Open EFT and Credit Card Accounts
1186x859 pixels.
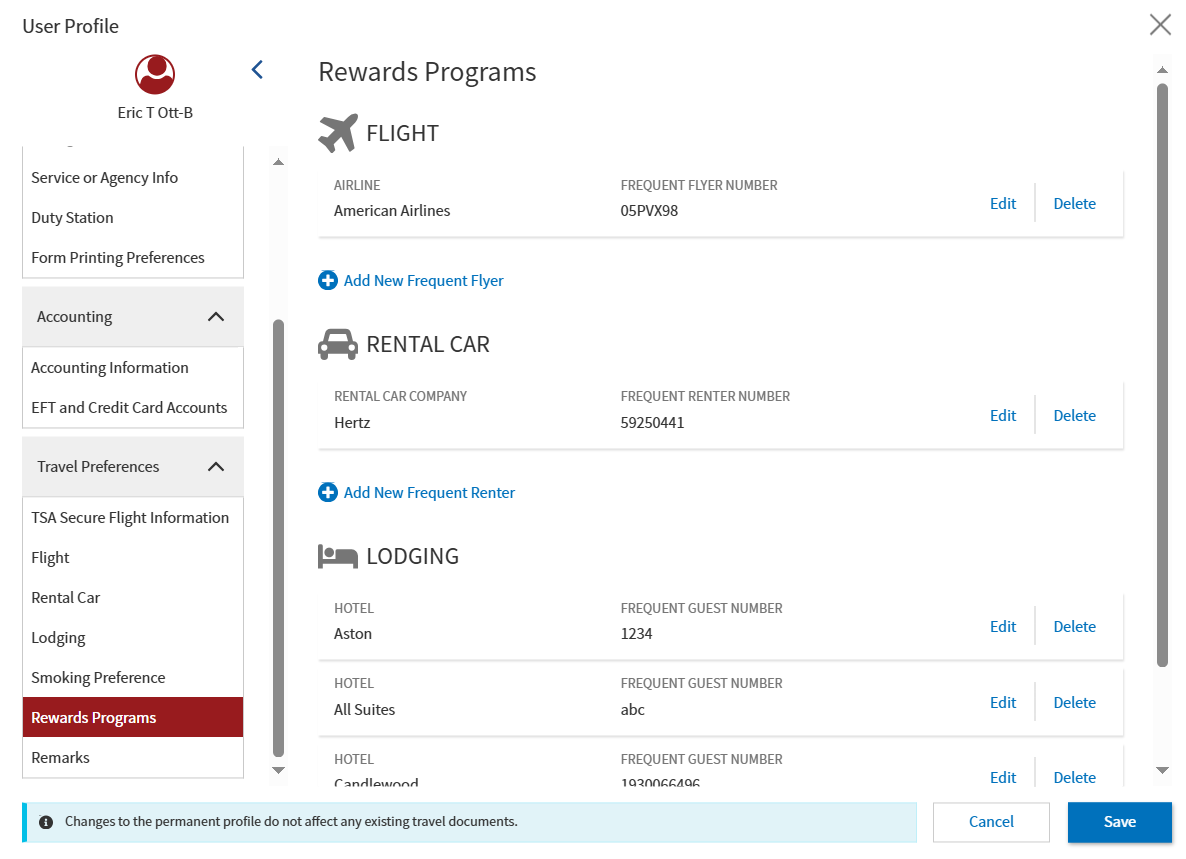tap(129, 408)
